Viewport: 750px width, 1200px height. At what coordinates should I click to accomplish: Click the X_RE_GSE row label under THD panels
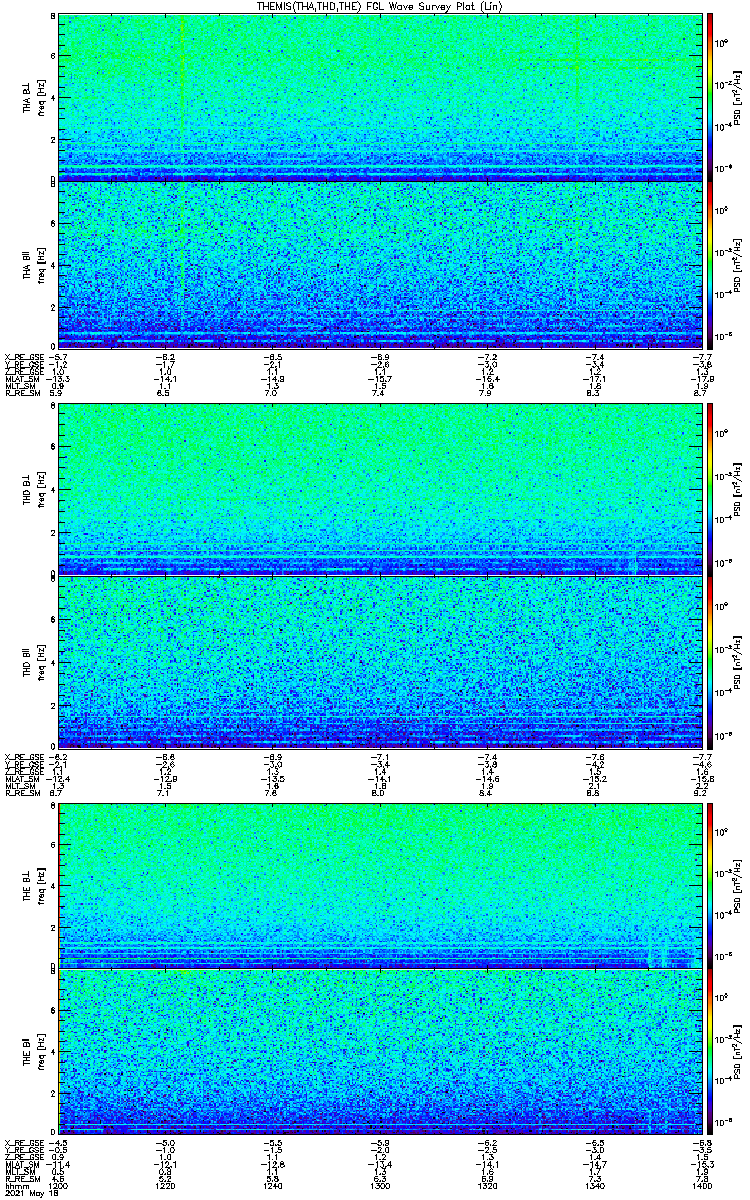(x=22, y=757)
